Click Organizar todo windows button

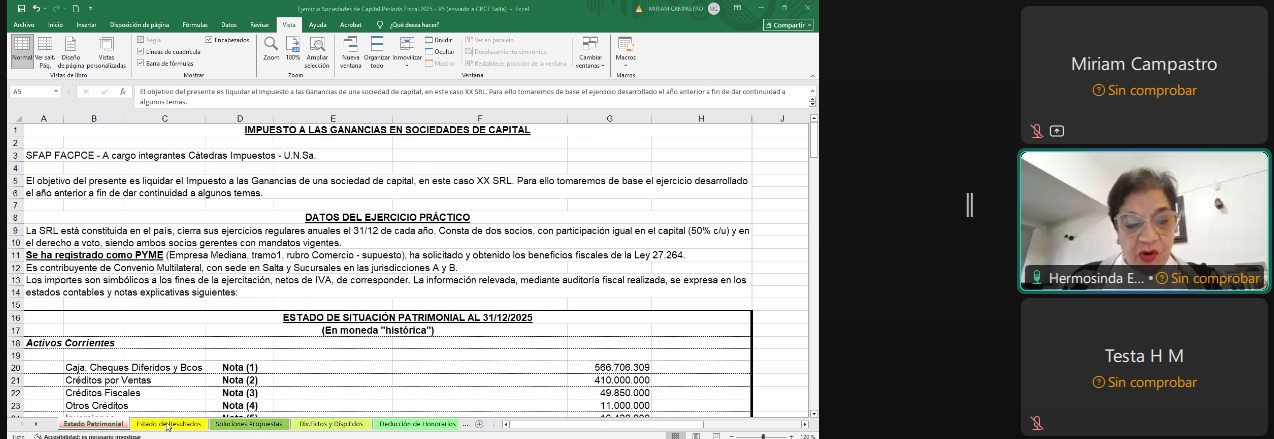coord(377,50)
